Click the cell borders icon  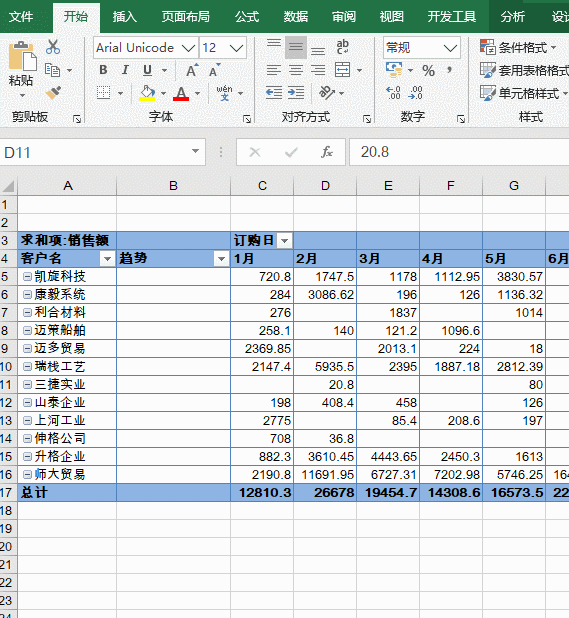(104, 93)
